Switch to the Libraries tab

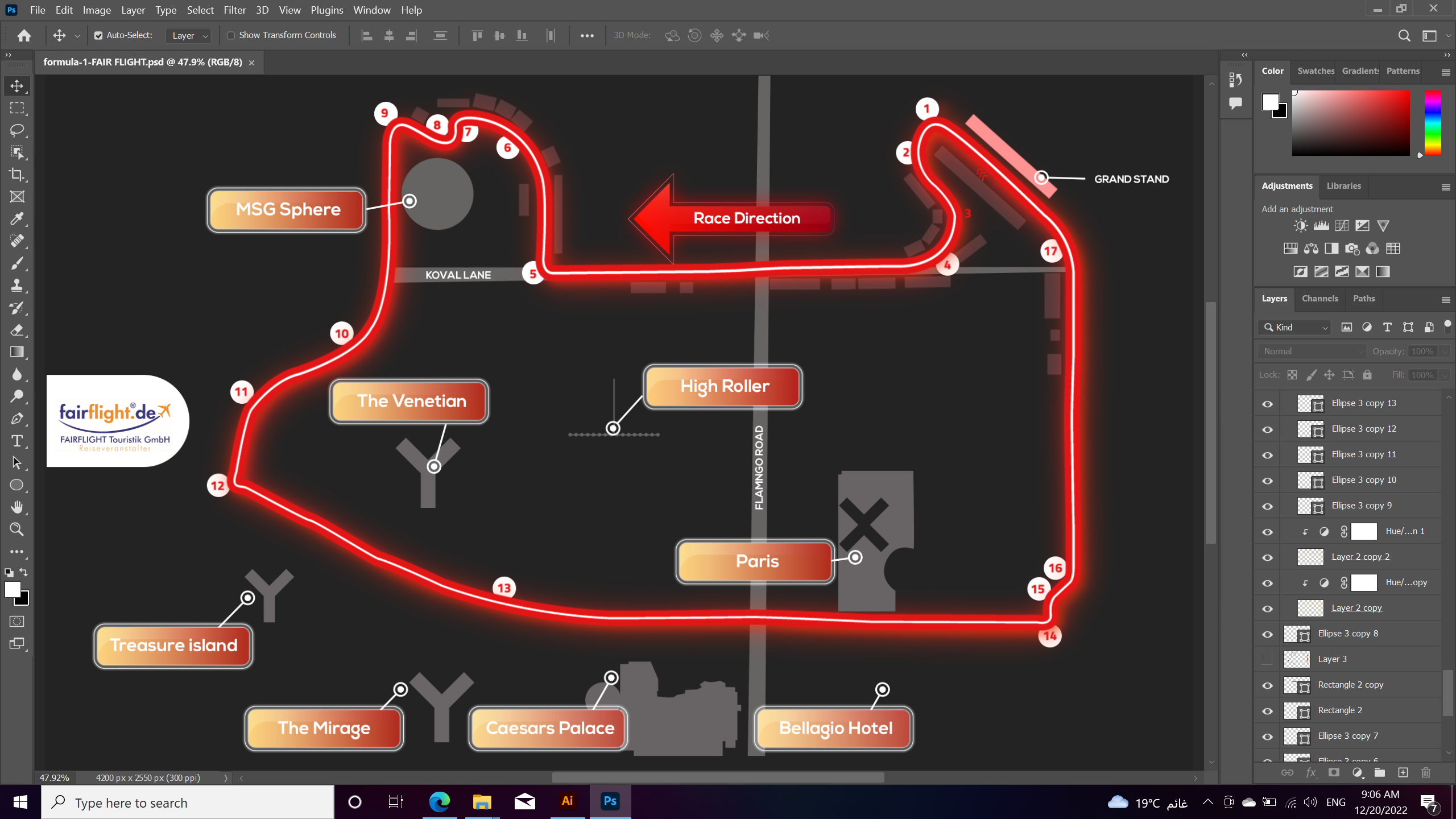(1343, 186)
